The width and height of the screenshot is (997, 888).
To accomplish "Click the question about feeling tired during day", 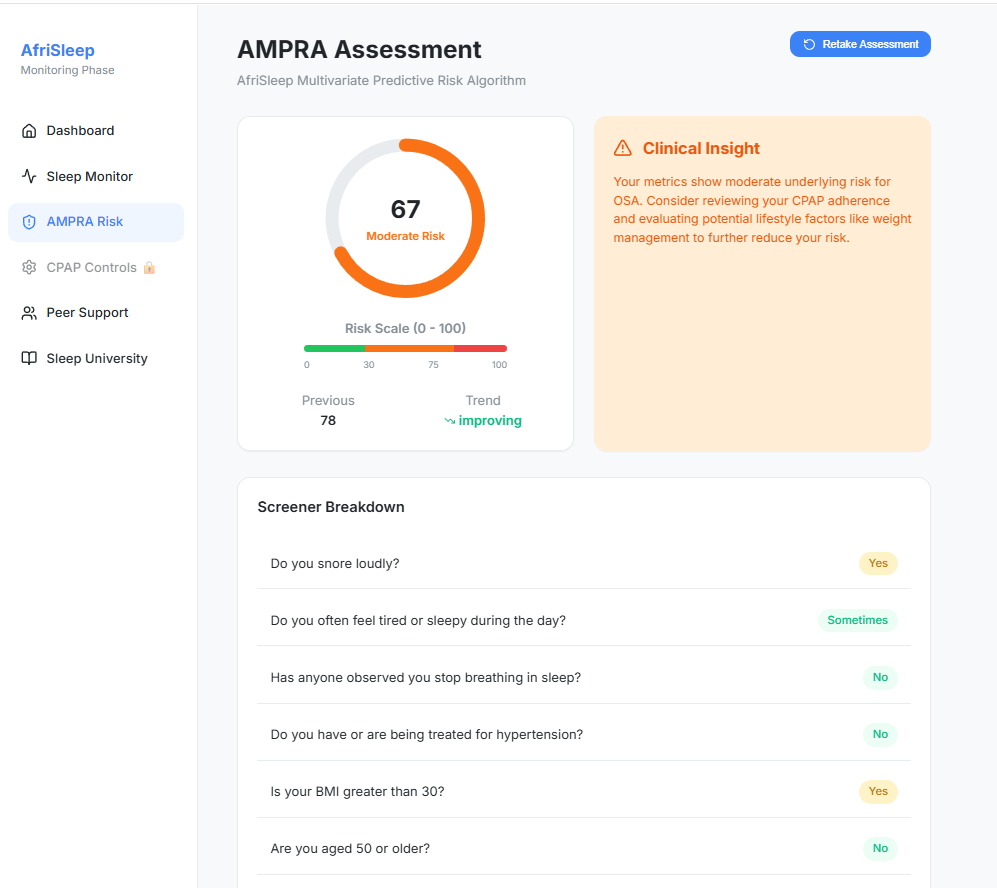I will pyautogui.click(x=418, y=621).
